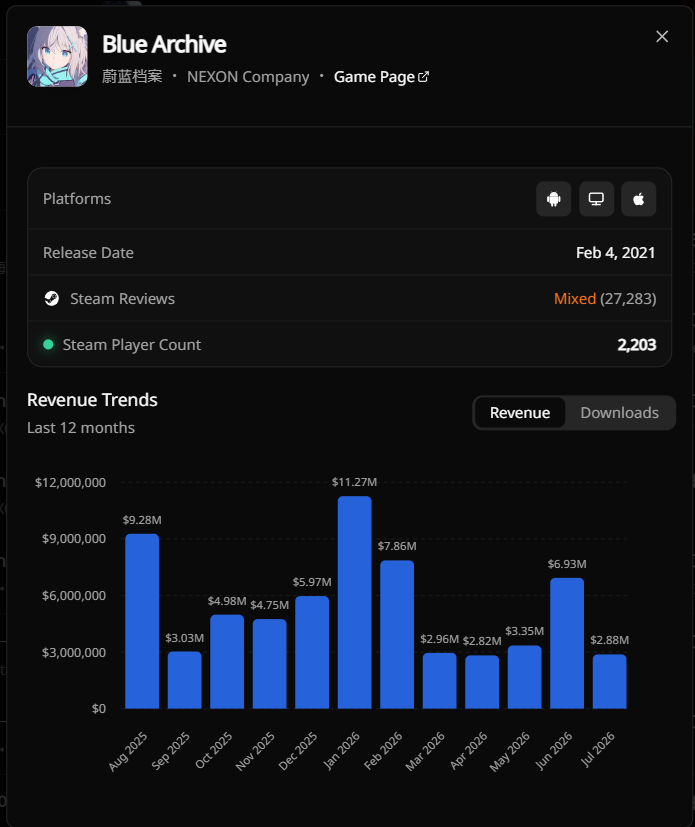Image resolution: width=695 pixels, height=827 pixels.
Task: Open the Game Page link
Action: coord(381,77)
